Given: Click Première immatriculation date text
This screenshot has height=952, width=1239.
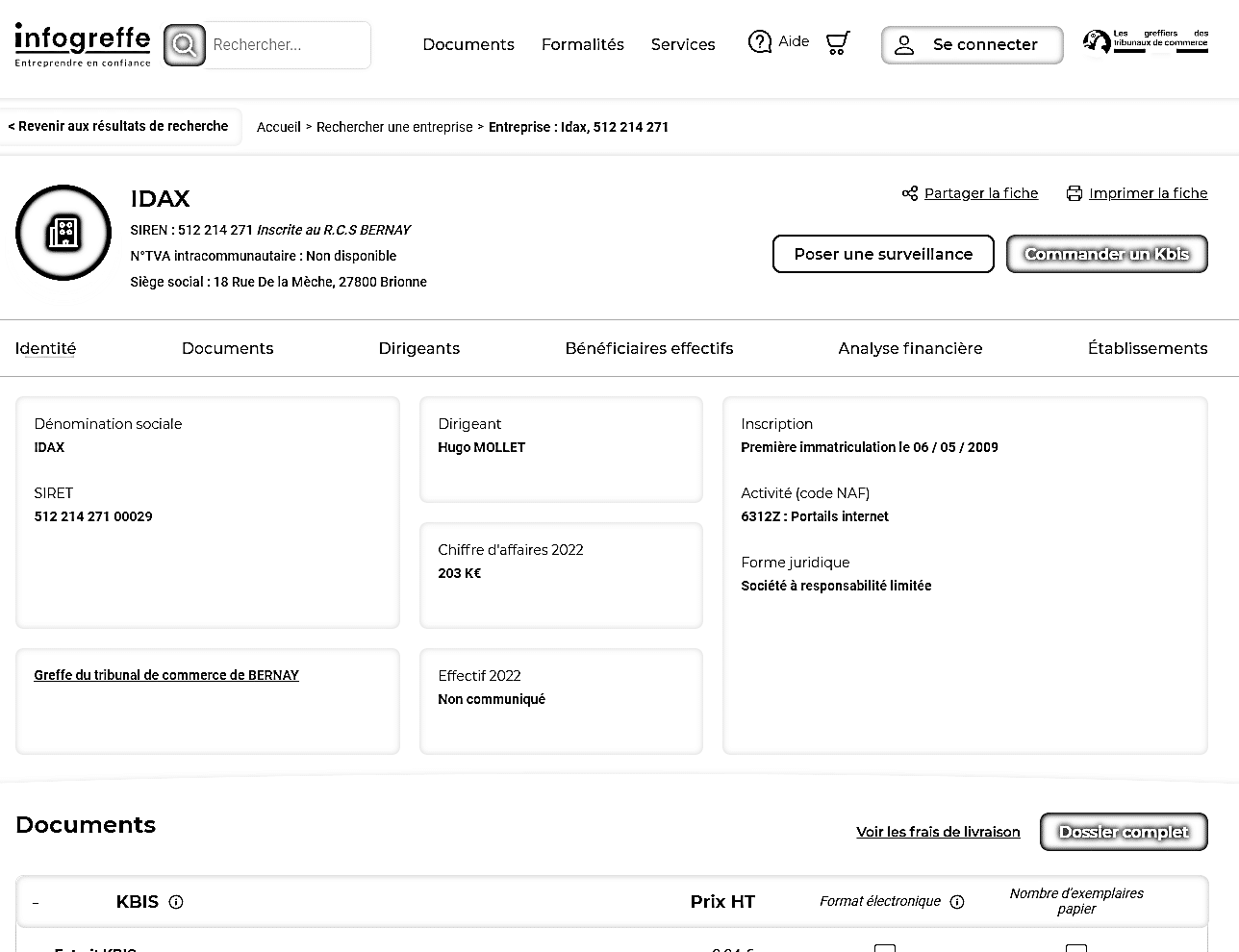Looking at the screenshot, I should tap(870, 447).
